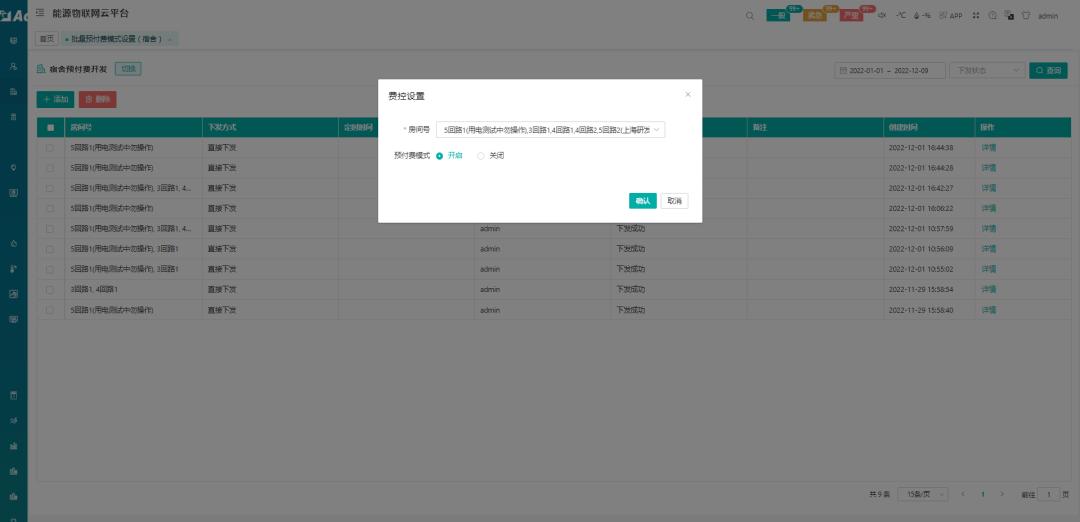Open the 紧急 alarm badge
The width and height of the screenshot is (1080, 522).
click(x=815, y=15)
